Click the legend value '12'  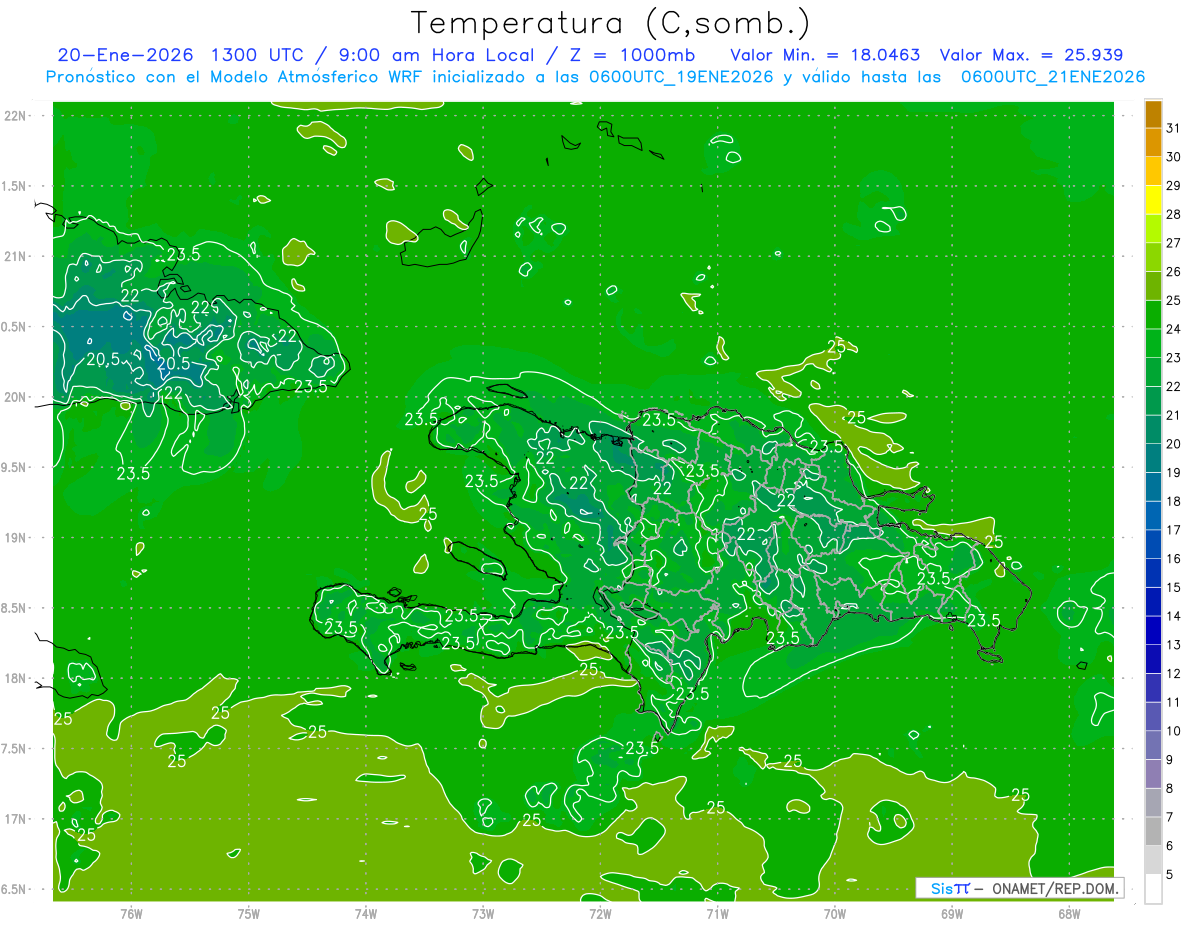click(x=1174, y=673)
